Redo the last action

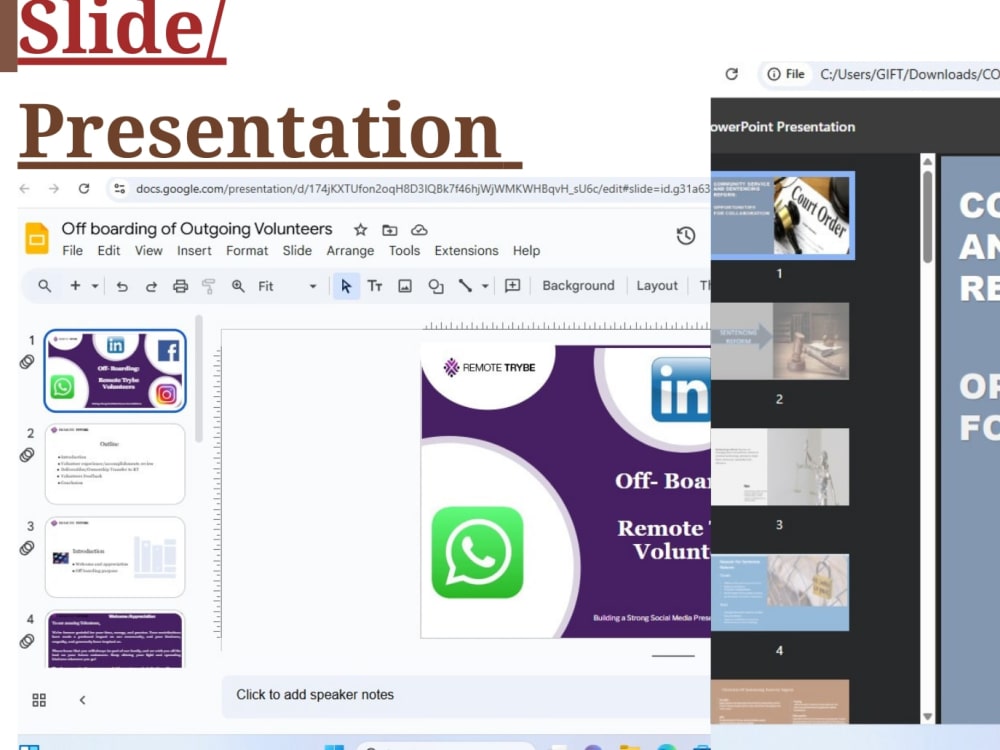151,286
